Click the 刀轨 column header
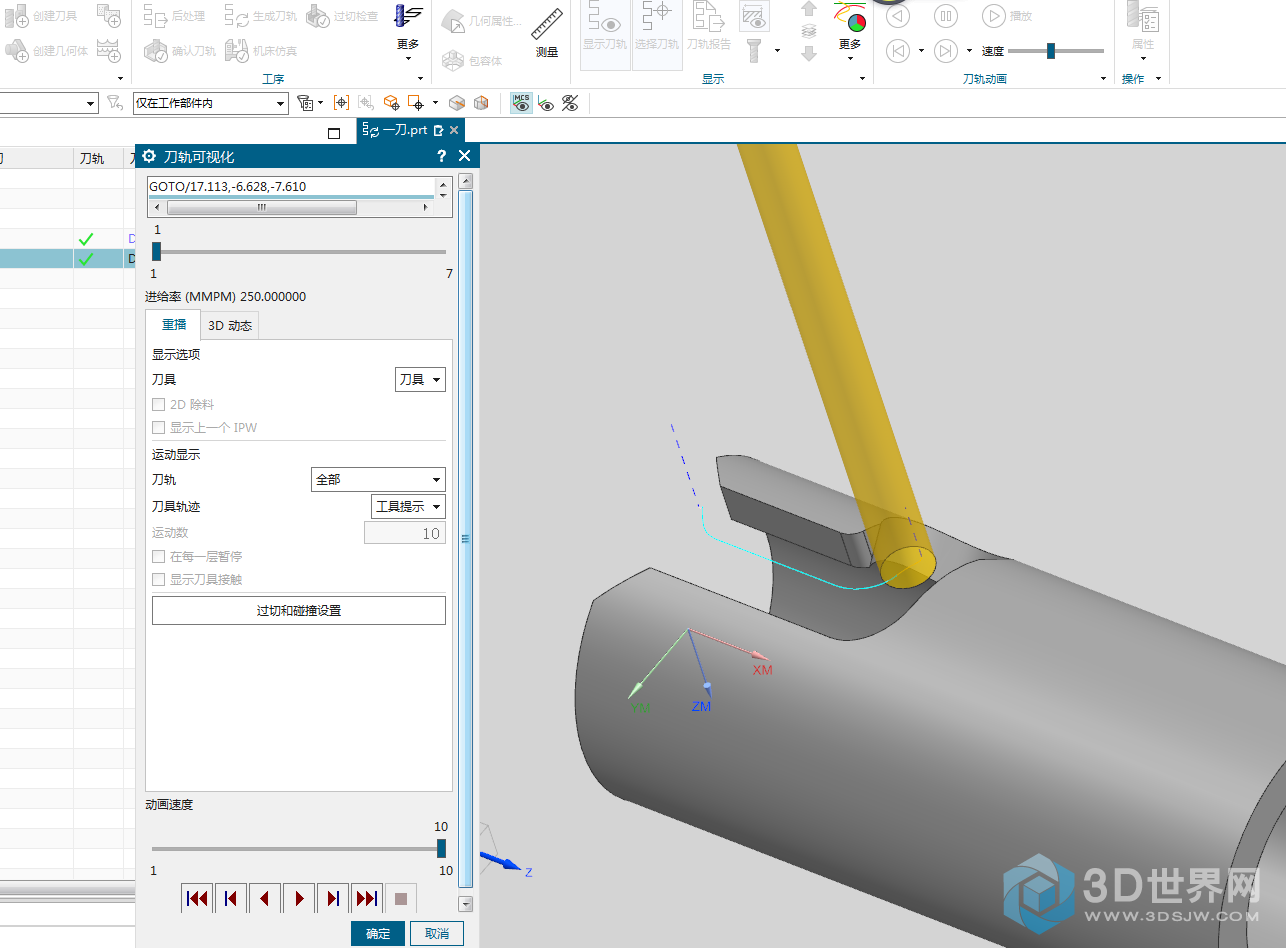This screenshot has width=1286, height=948. (91, 158)
